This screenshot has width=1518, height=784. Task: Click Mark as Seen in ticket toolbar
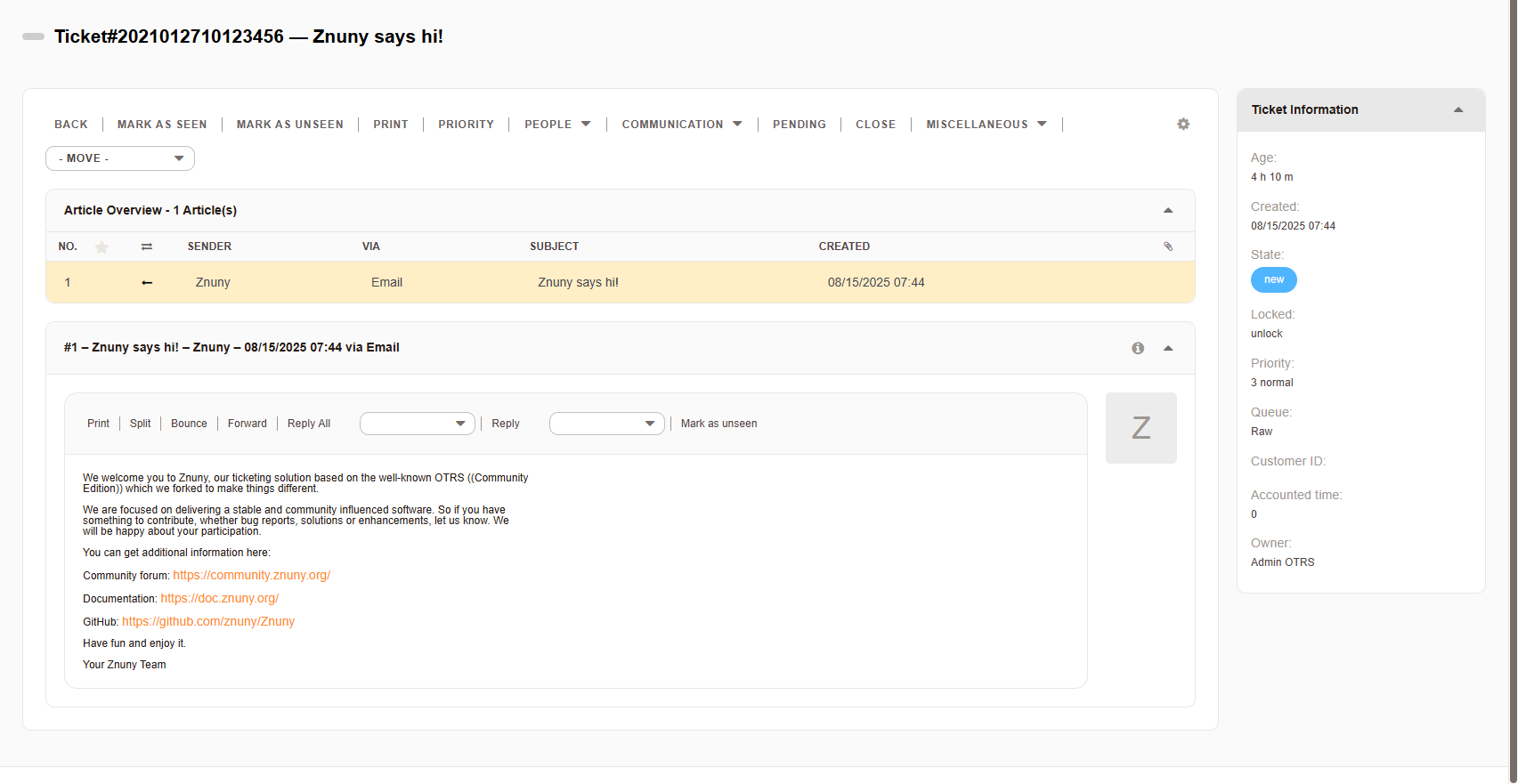click(162, 125)
